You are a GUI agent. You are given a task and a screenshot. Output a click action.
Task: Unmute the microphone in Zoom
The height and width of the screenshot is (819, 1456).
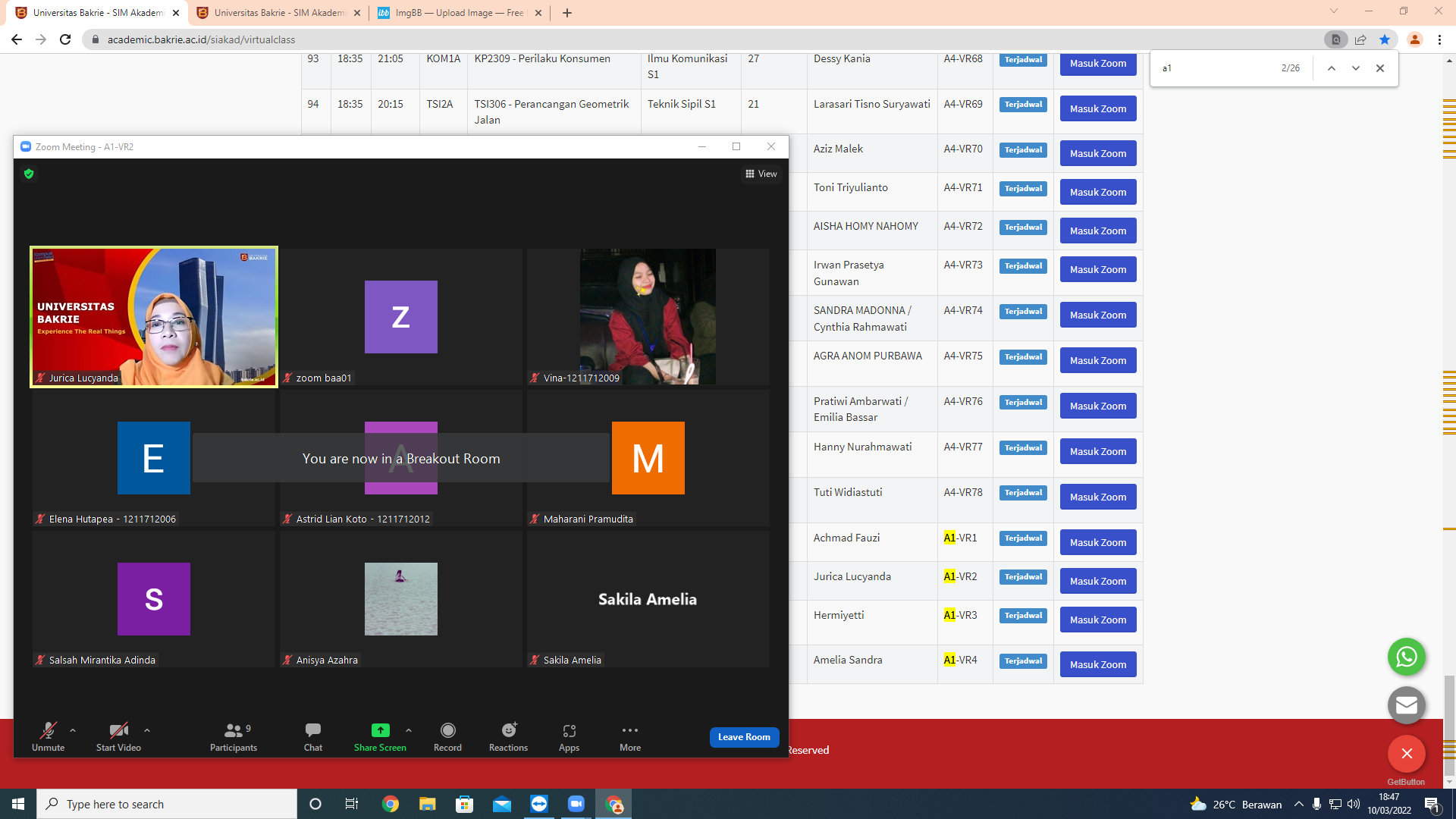pyautogui.click(x=48, y=736)
